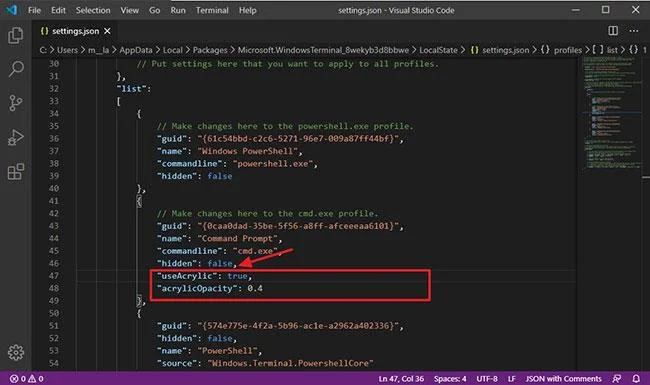
Task: Open the notifications bell
Action: [636, 378]
